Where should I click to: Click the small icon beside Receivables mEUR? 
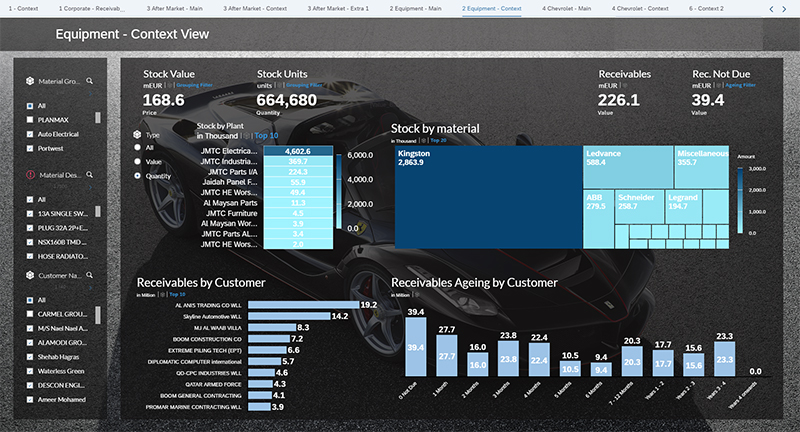tap(624, 86)
